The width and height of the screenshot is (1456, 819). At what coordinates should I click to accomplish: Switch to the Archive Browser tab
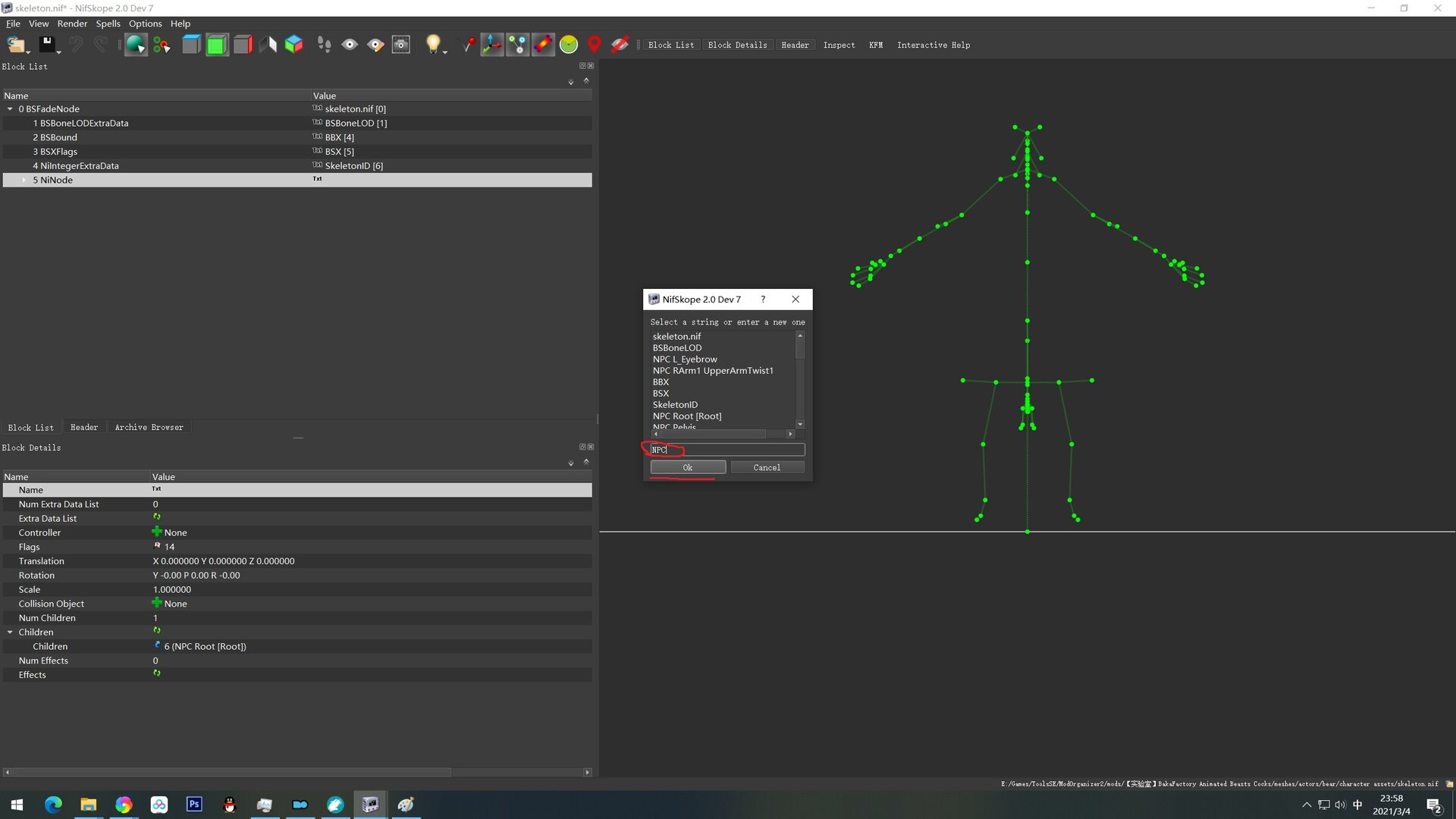click(x=149, y=428)
